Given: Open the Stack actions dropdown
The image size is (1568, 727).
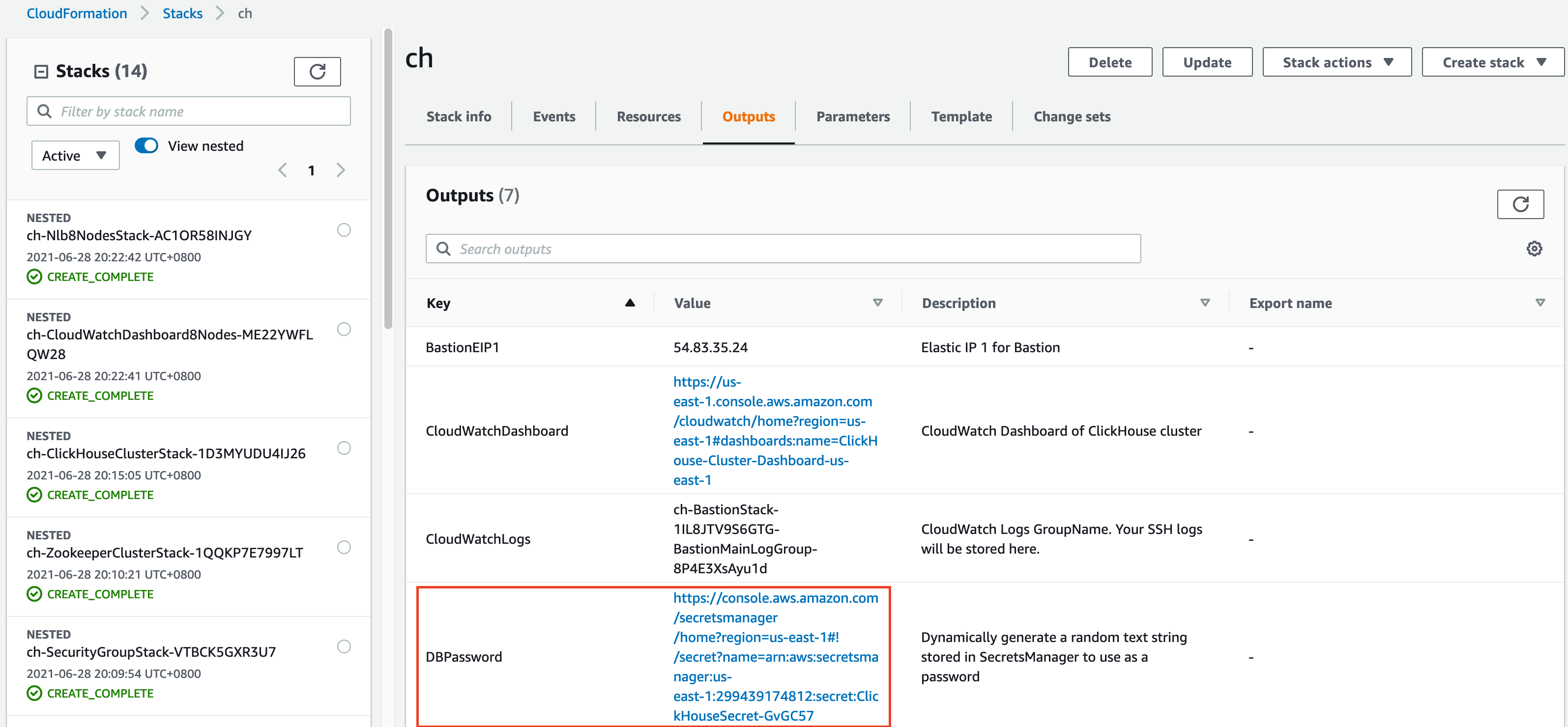Looking at the screenshot, I should (x=1336, y=62).
